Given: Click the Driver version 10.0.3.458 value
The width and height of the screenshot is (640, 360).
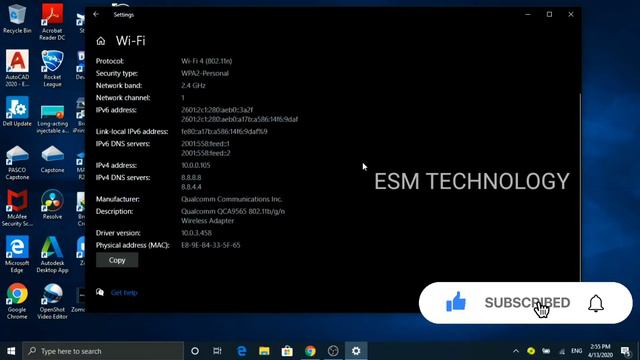Looking at the screenshot, I should click(196, 233).
